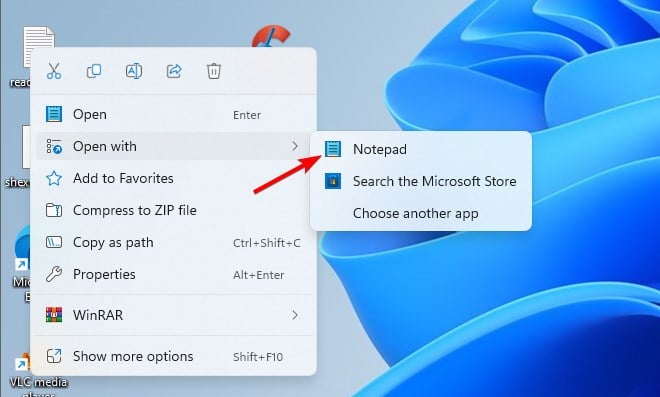Click the Microsoft Store icon in submenu

click(x=333, y=181)
